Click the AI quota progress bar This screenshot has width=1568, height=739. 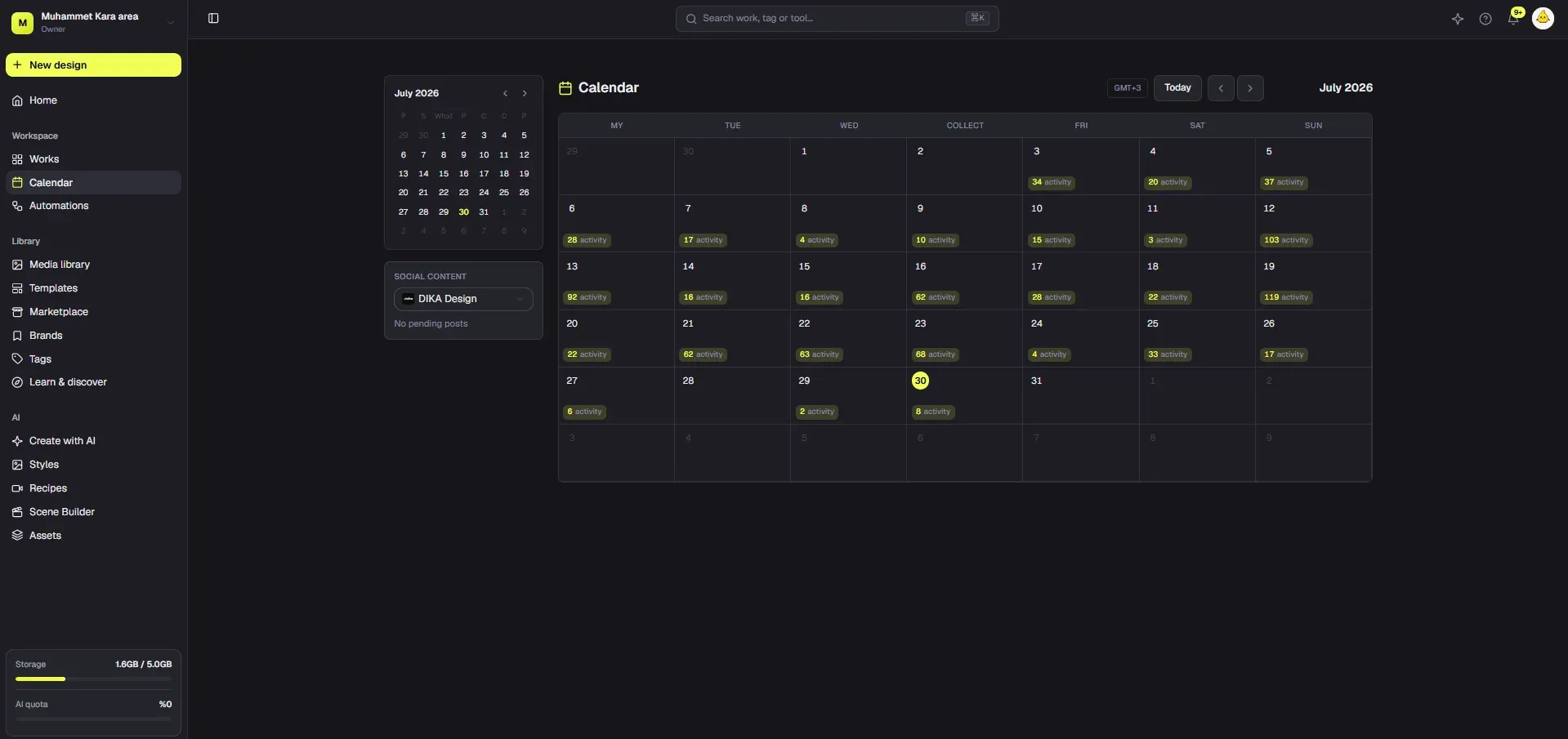click(93, 719)
